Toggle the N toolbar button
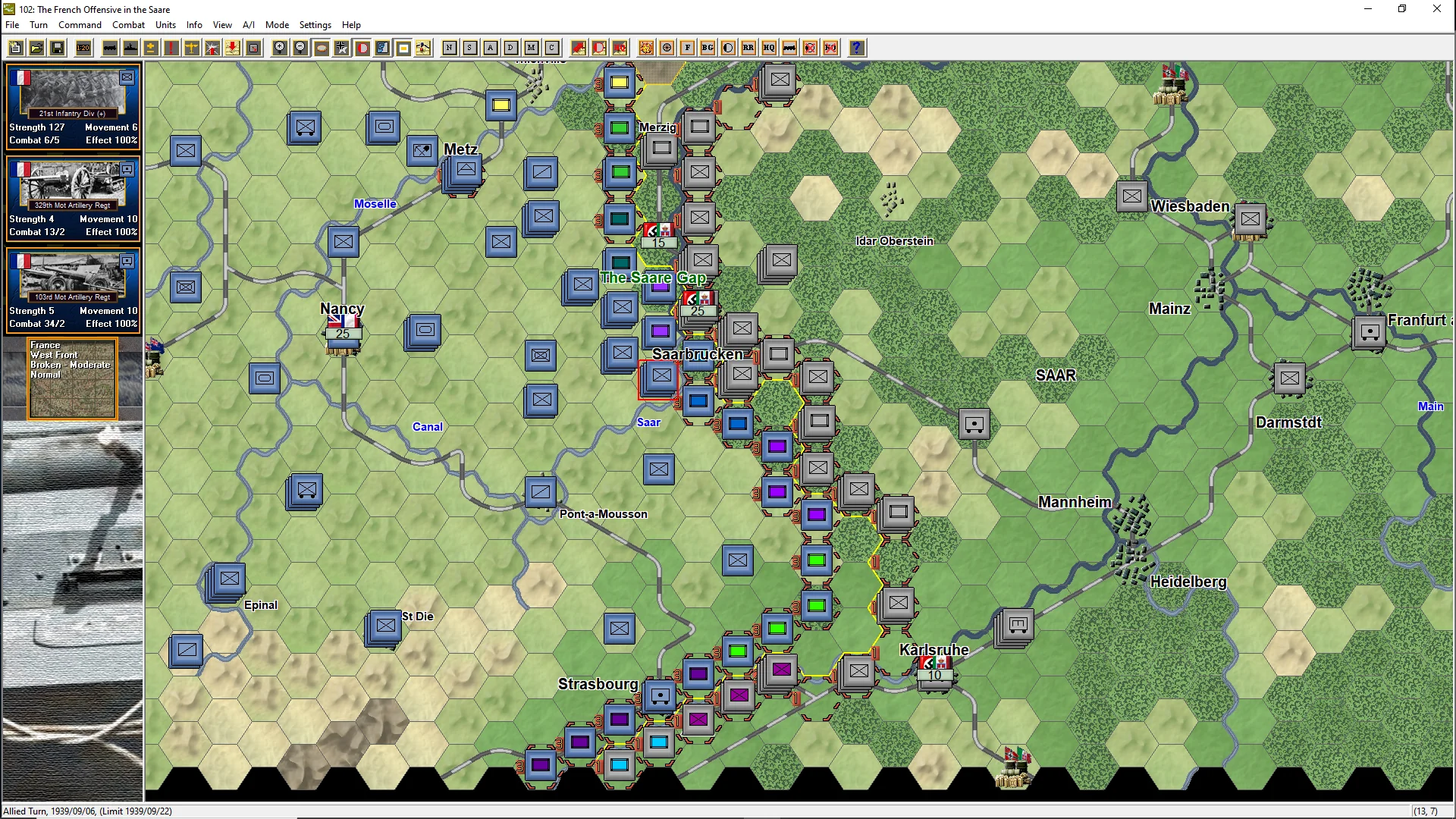Viewport: 1456px width, 819px height. [450, 48]
